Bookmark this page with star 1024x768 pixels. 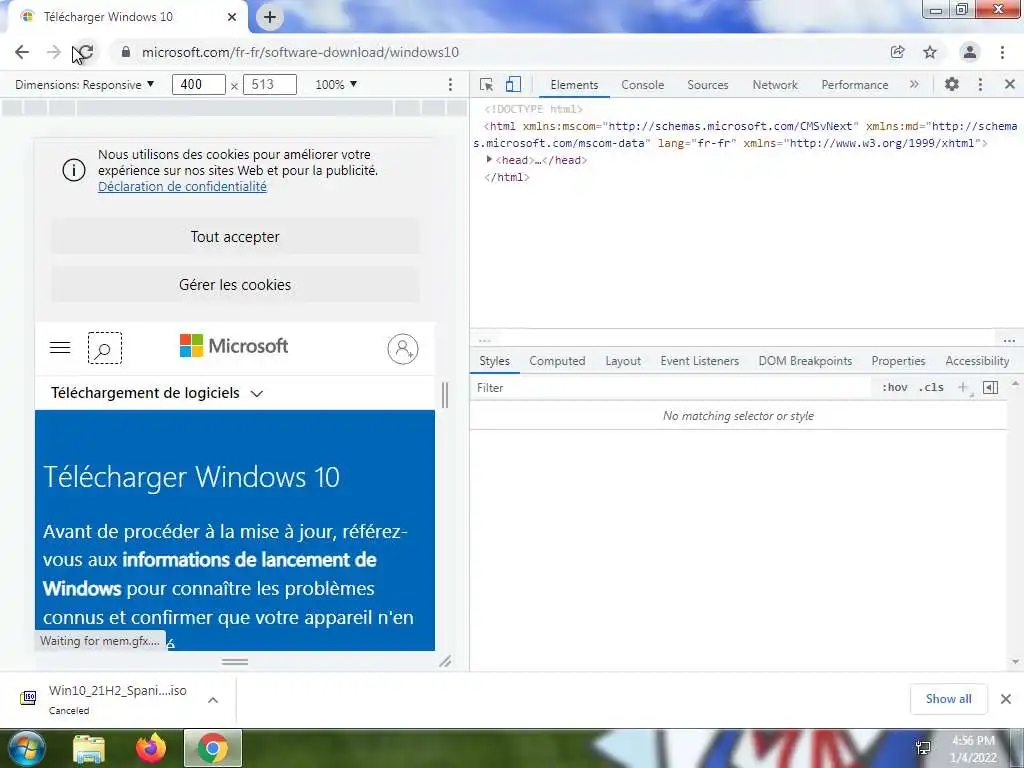(x=930, y=52)
